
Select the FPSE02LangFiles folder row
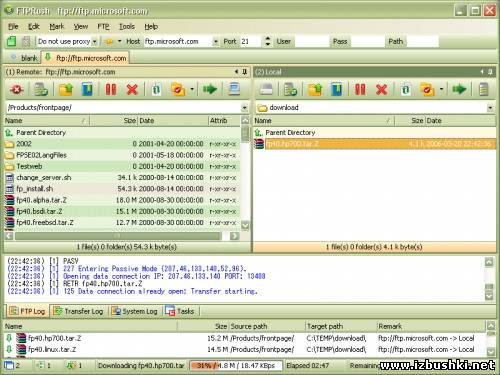pyautogui.click(x=122, y=155)
